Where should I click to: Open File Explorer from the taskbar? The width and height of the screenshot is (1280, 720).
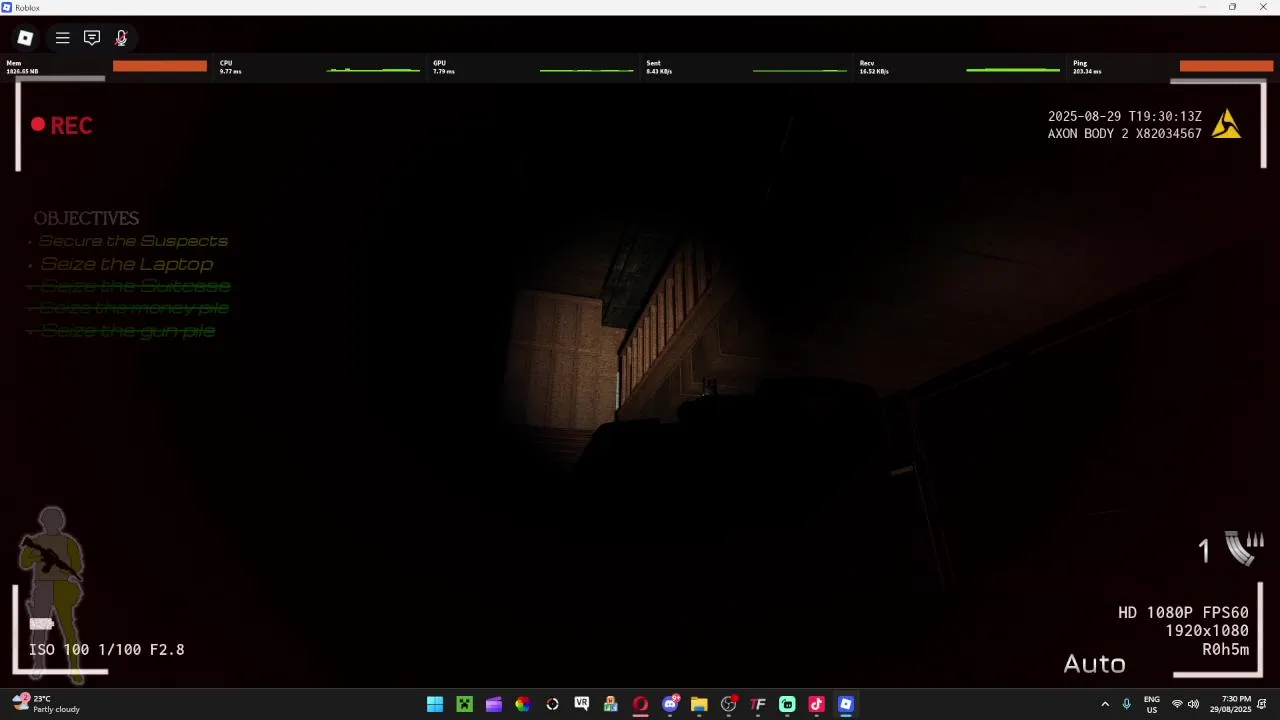tap(699, 704)
